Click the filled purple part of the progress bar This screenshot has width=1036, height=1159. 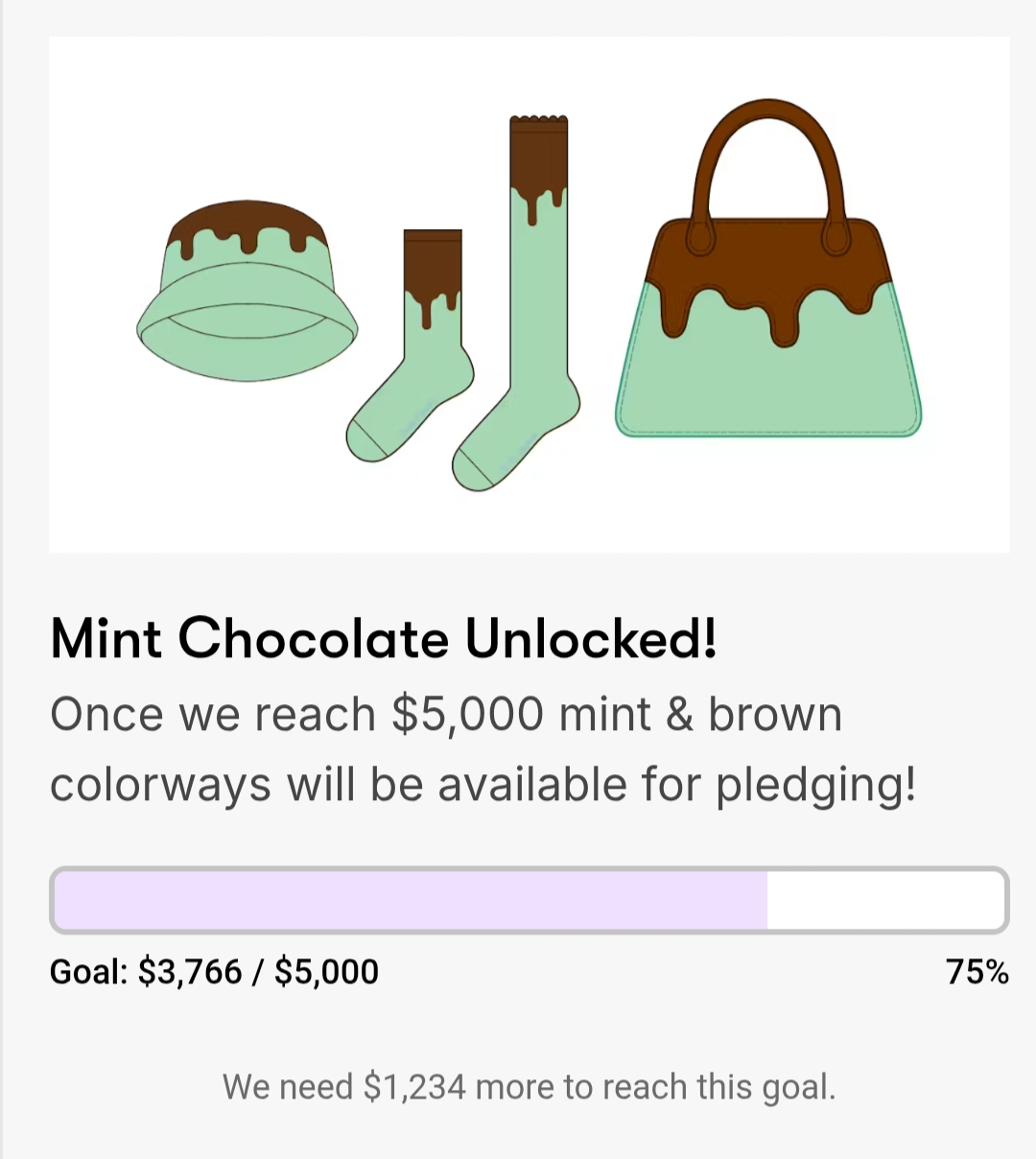411,901
